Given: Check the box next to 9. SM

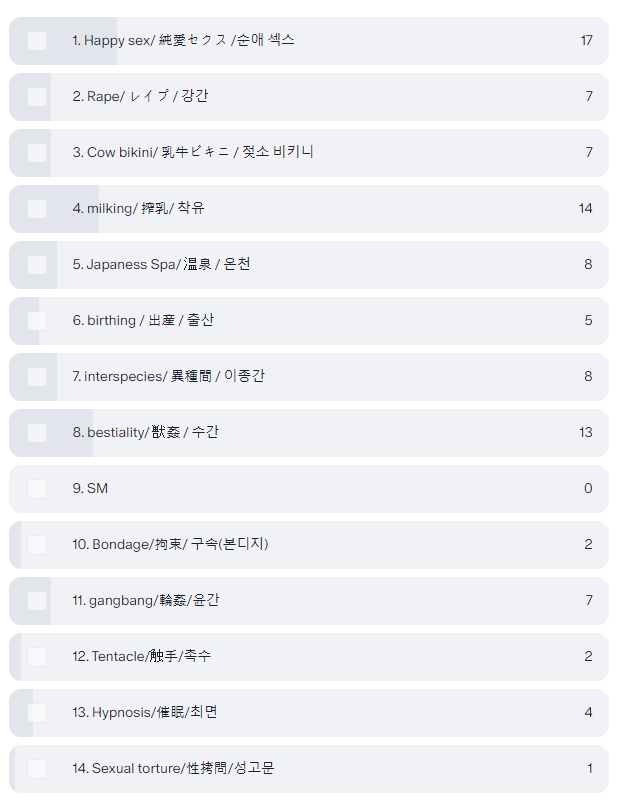Looking at the screenshot, I should 37,489.
